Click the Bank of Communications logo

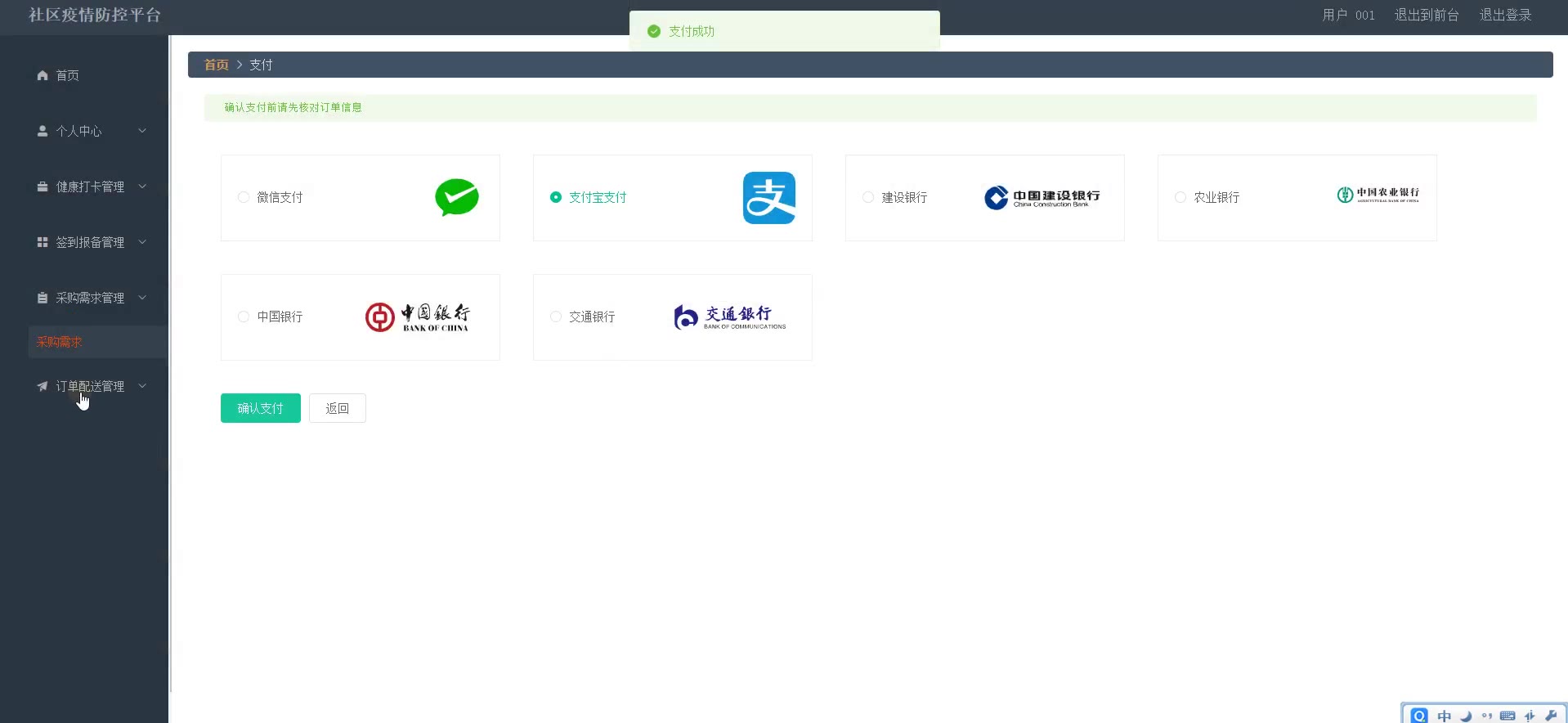730,317
